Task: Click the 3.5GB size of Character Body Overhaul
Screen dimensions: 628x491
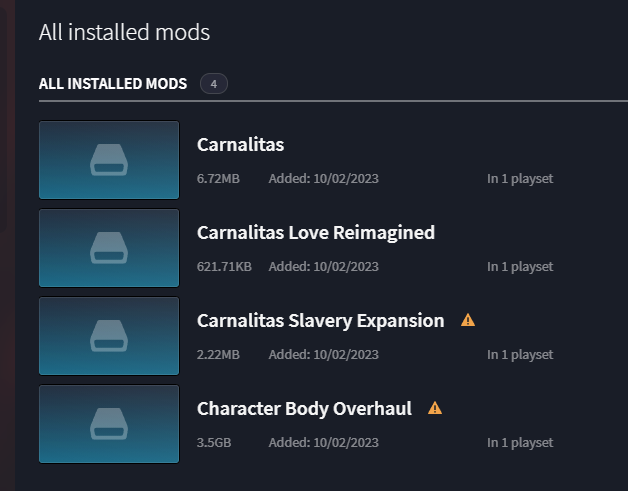Action: (x=215, y=443)
